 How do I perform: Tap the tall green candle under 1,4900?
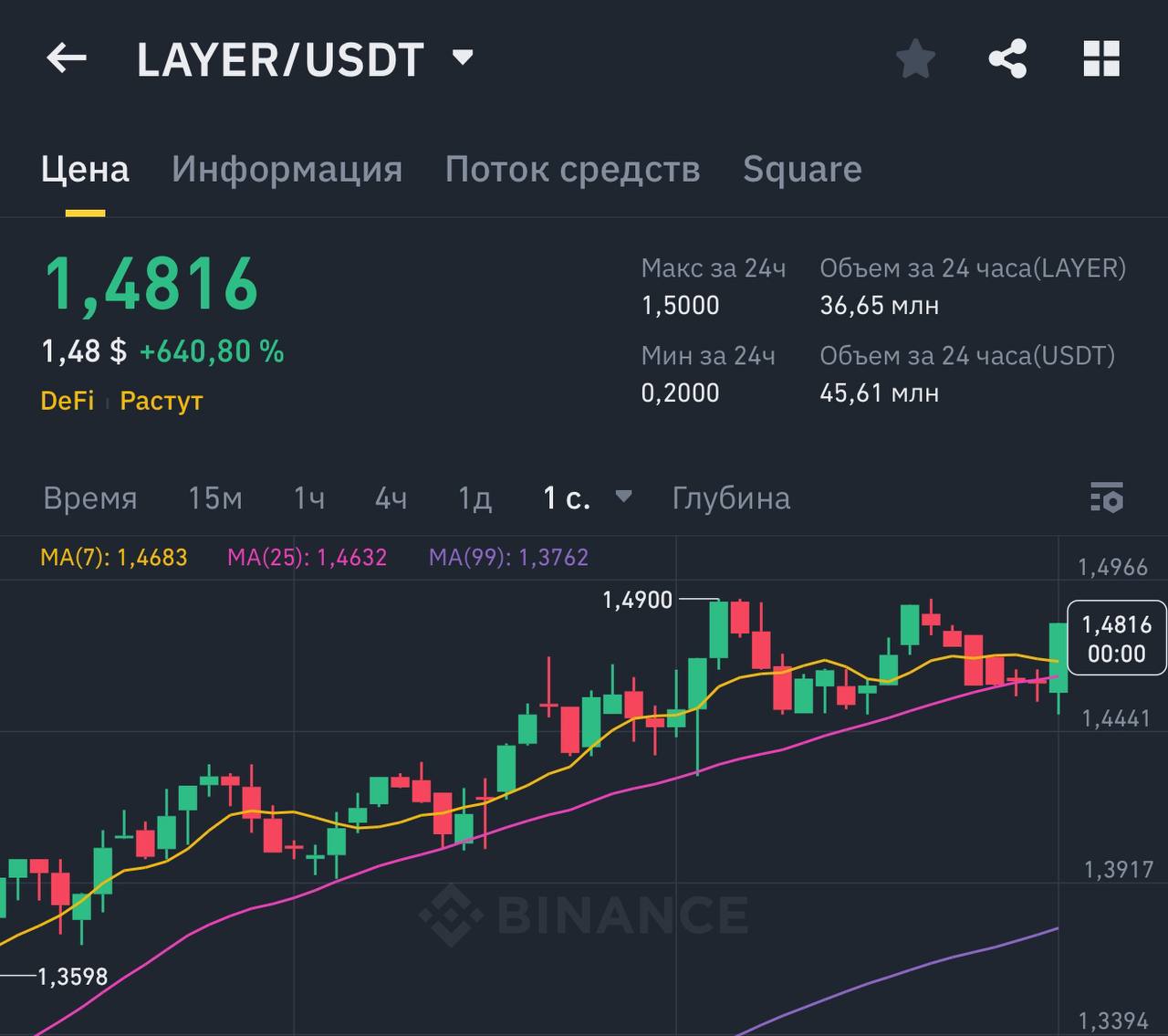719,630
